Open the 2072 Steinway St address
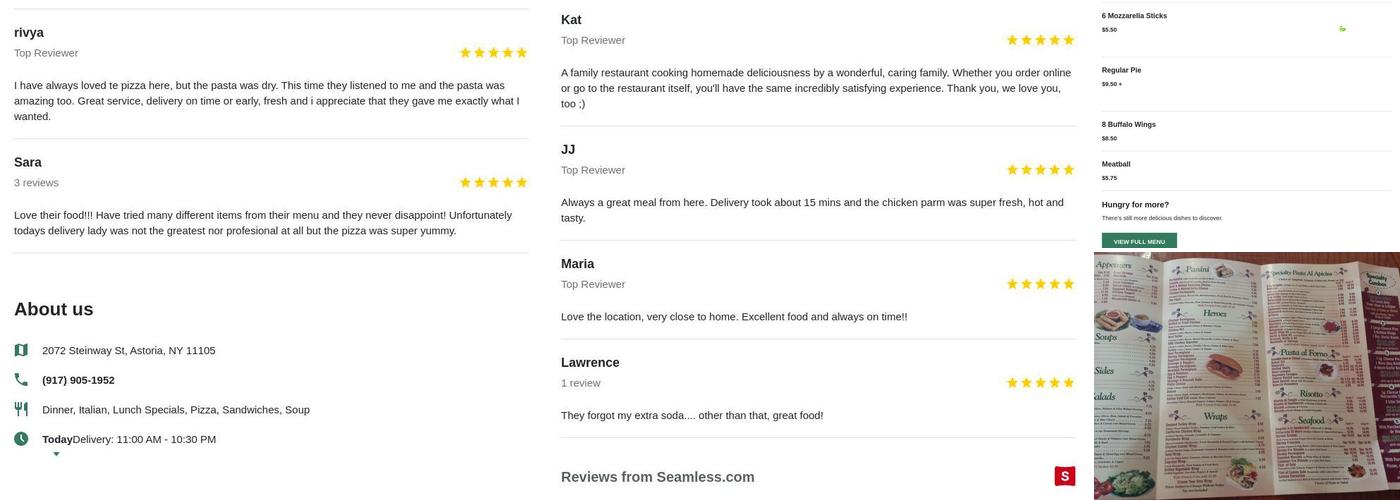 [x=128, y=350]
